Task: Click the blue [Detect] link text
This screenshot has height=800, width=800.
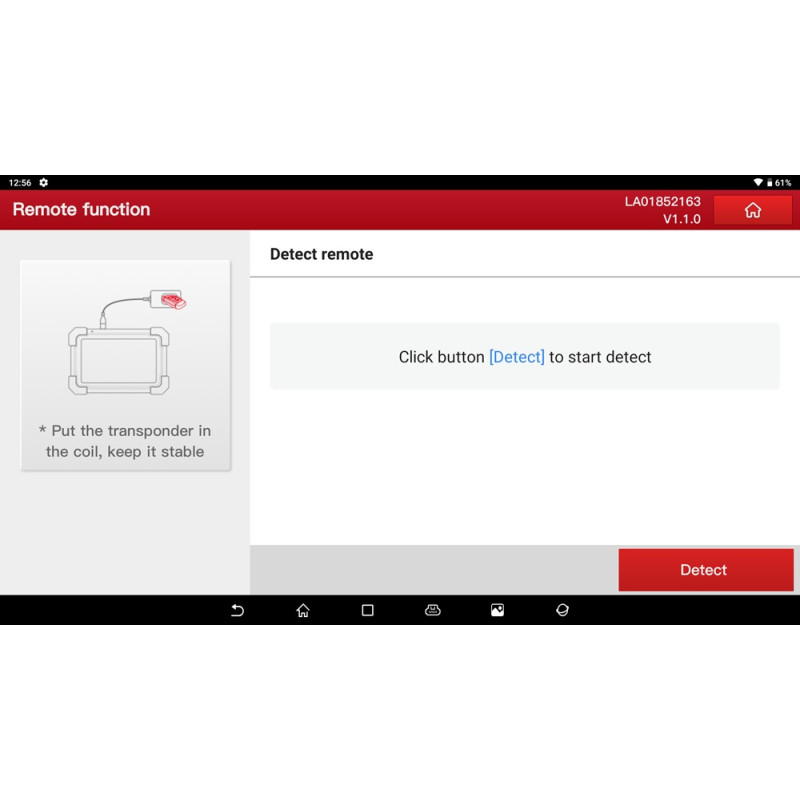Action: pyautogui.click(x=516, y=357)
